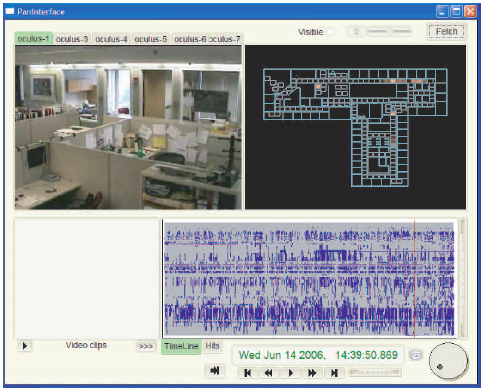Toggle the Visible radio option
This screenshot has width=482, height=390.
click(x=330, y=32)
